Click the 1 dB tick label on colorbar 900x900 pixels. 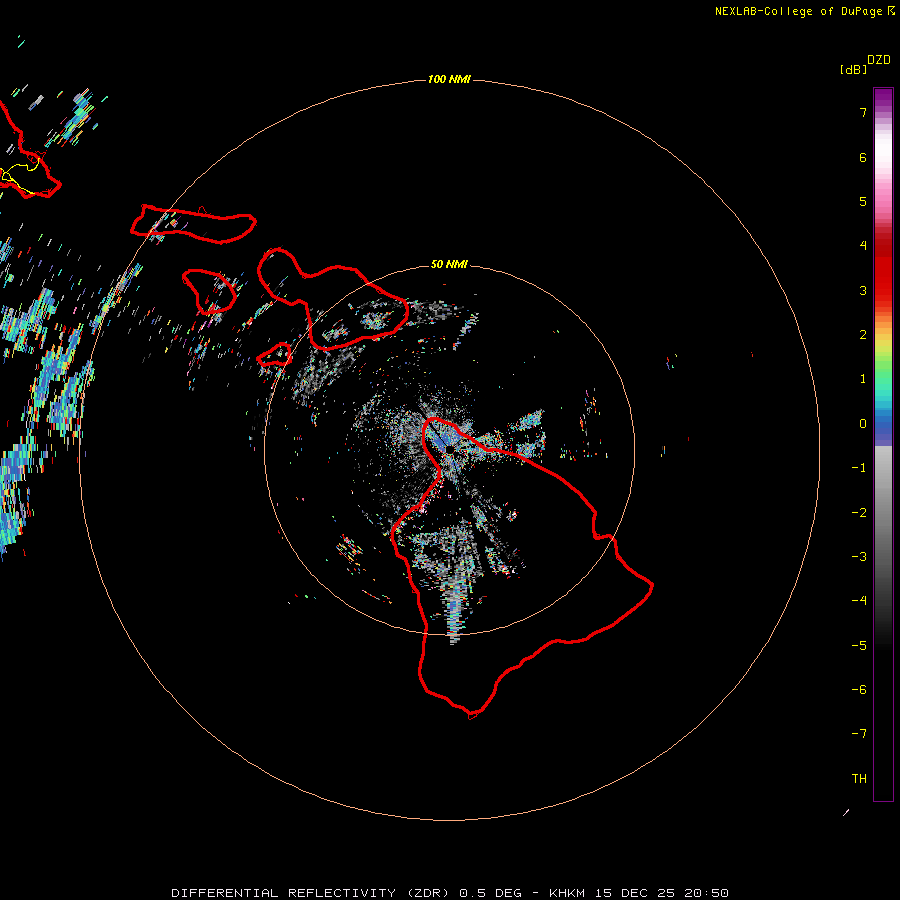(863, 379)
